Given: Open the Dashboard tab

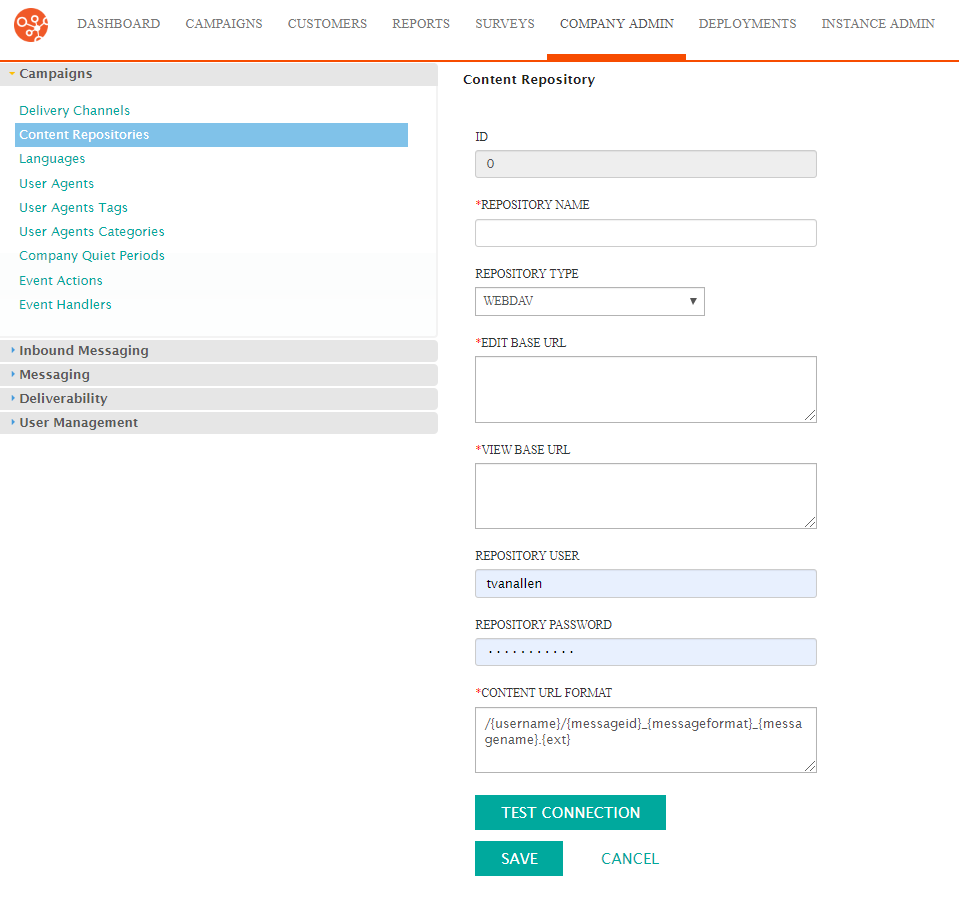Looking at the screenshot, I should click(119, 24).
